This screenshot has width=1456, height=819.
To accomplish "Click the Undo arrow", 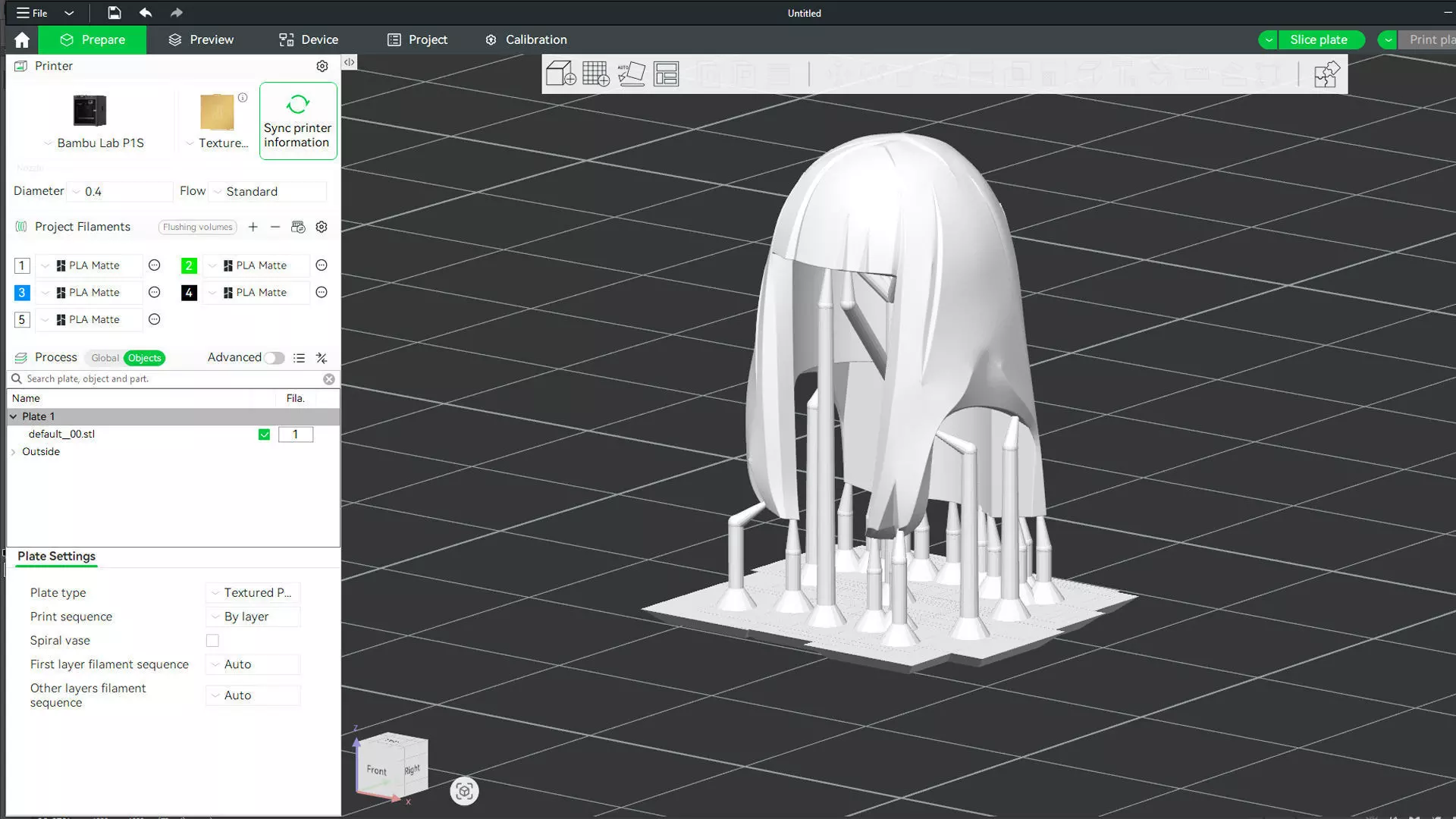I will coord(146,13).
